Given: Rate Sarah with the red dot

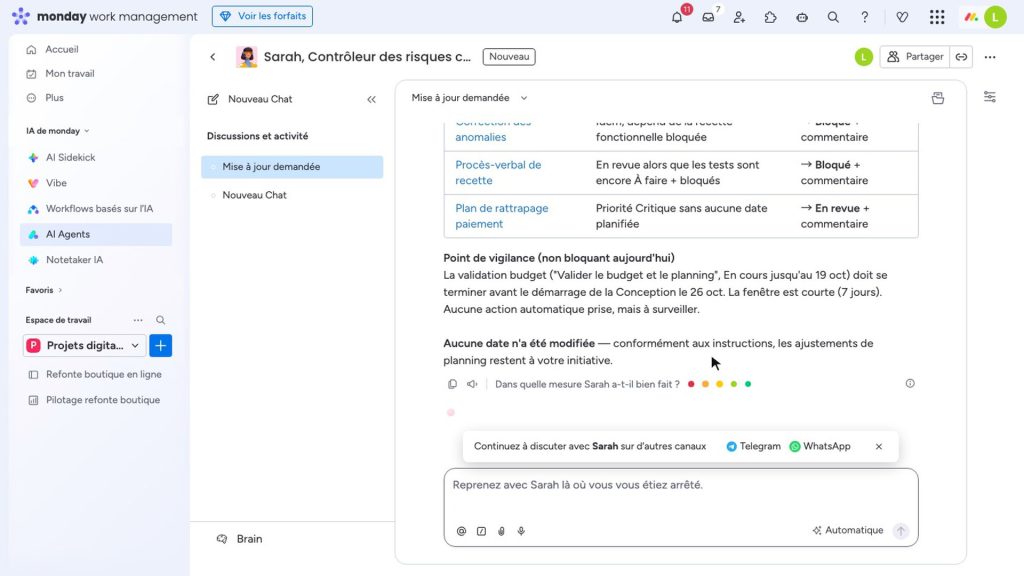Looking at the screenshot, I should click(x=691, y=384).
